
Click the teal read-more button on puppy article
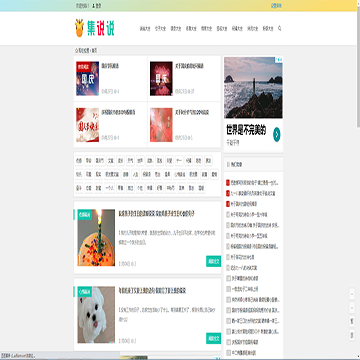click(x=213, y=338)
